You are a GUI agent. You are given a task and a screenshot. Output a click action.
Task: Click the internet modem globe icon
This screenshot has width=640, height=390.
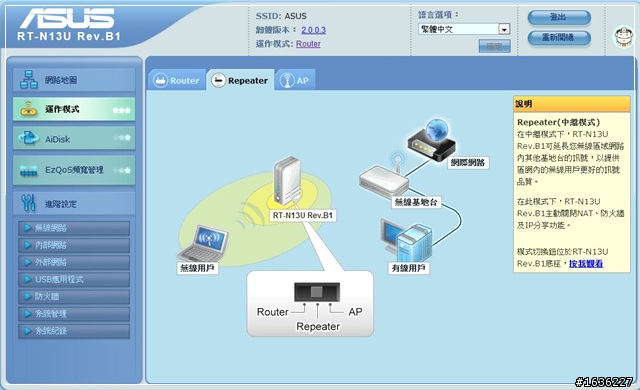(x=432, y=140)
